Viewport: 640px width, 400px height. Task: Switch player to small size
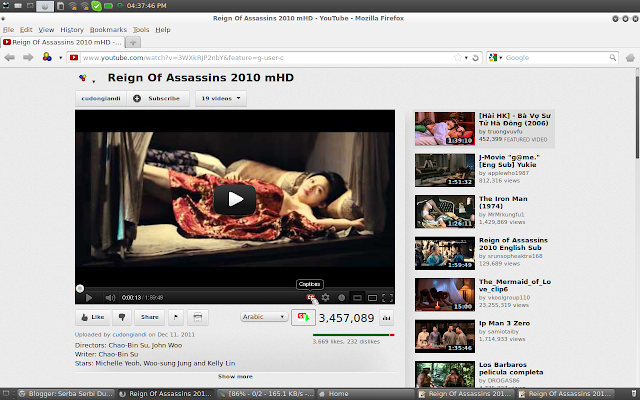357,298
